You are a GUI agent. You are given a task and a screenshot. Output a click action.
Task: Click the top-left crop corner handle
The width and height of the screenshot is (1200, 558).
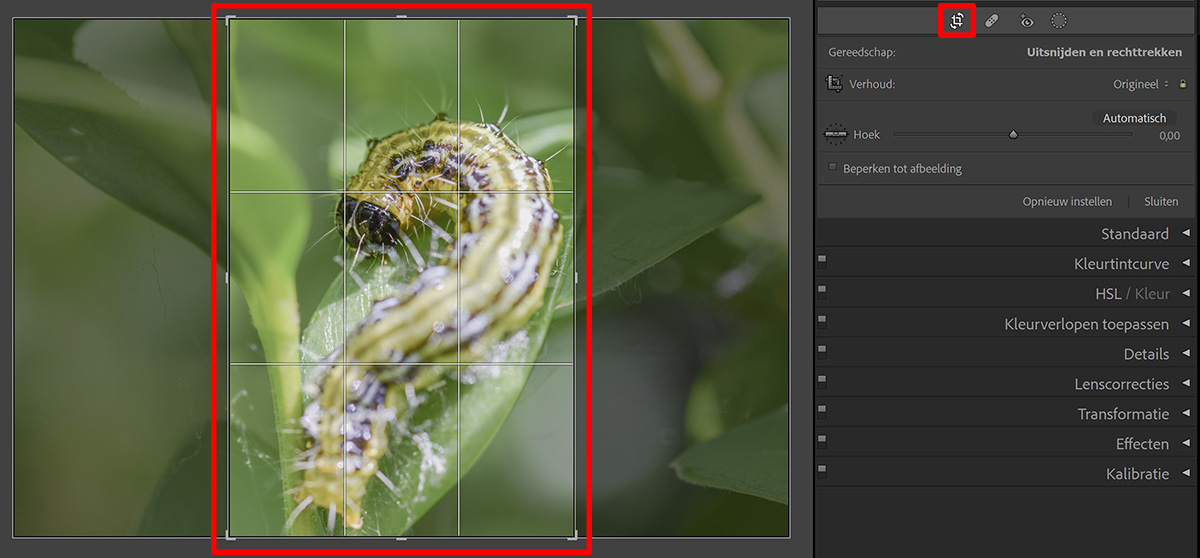click(231, 20)
